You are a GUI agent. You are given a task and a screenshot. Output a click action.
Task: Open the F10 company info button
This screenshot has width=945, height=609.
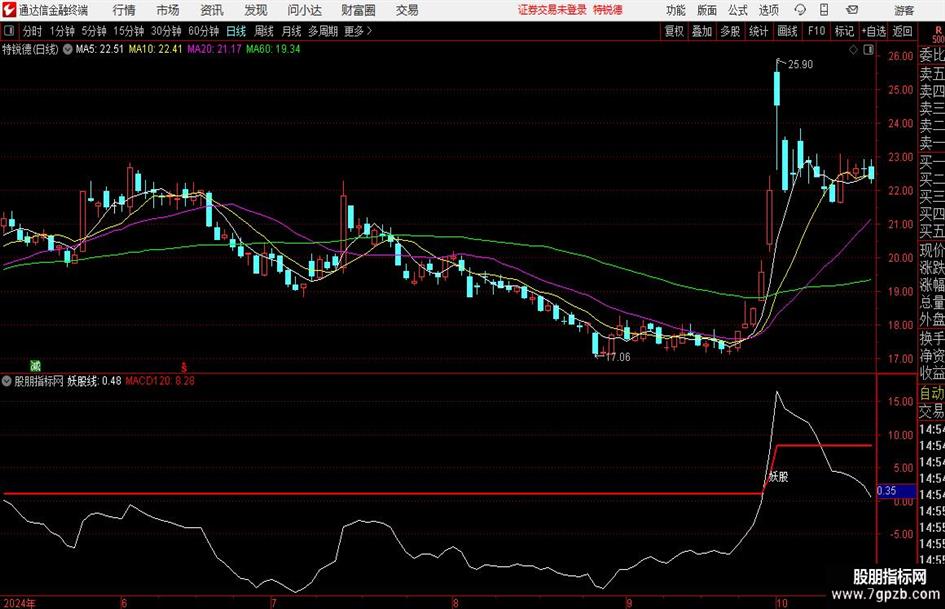tap(817, 31)
